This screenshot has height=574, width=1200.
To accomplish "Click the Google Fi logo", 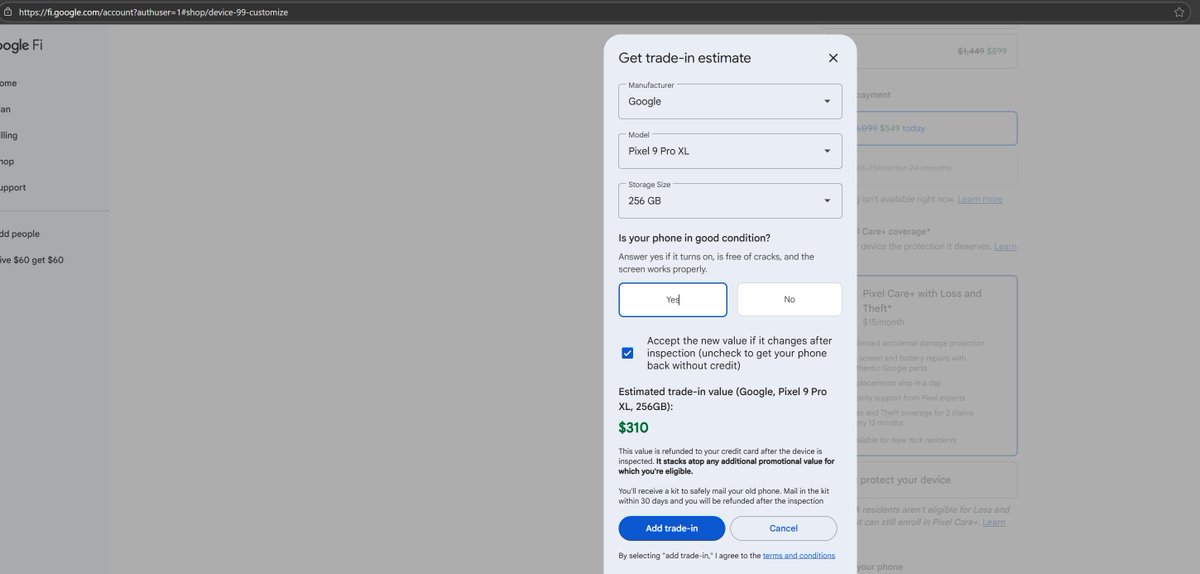I will [x=20, y=46].
